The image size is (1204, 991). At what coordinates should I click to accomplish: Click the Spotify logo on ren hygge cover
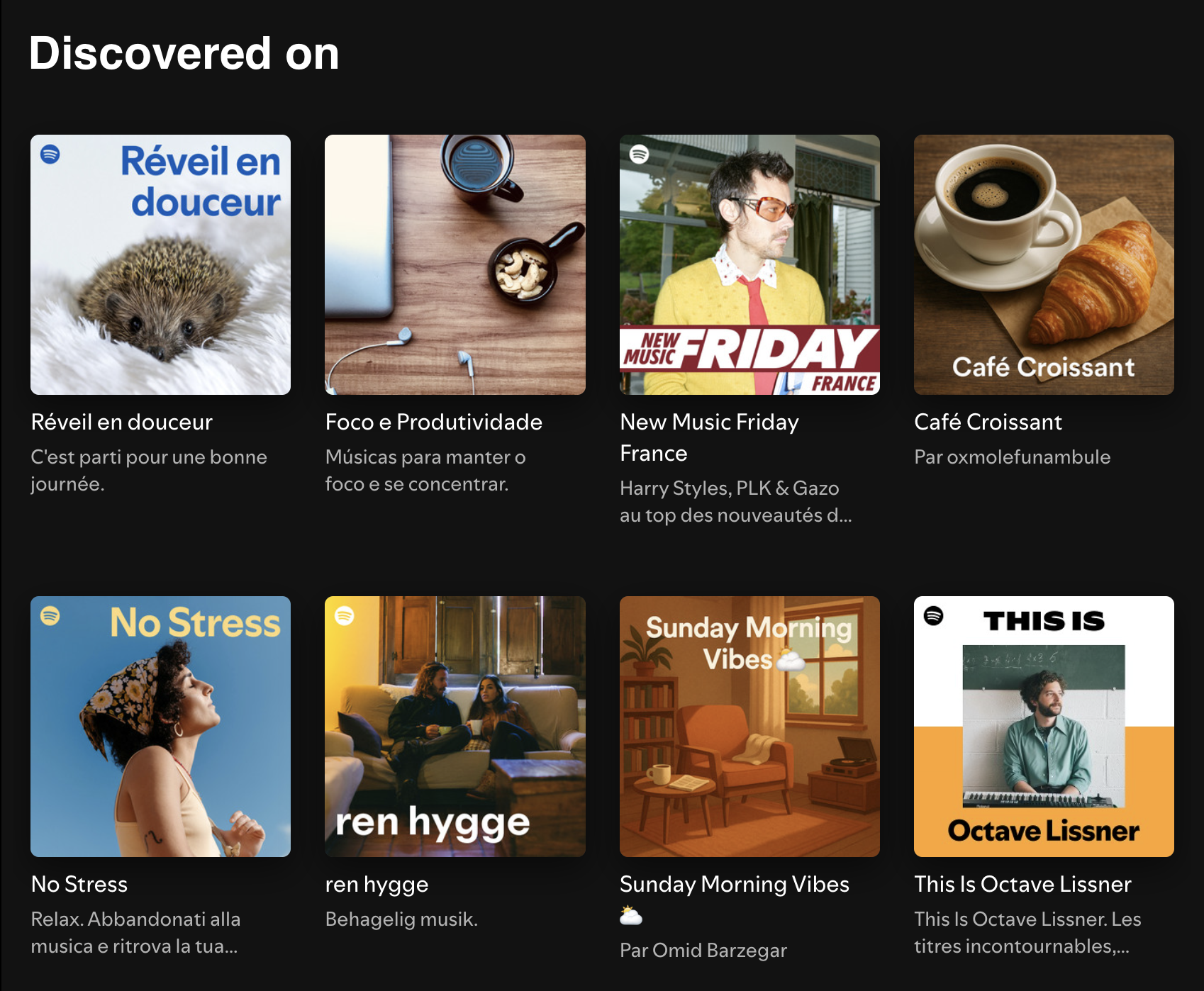coord(345,615)
